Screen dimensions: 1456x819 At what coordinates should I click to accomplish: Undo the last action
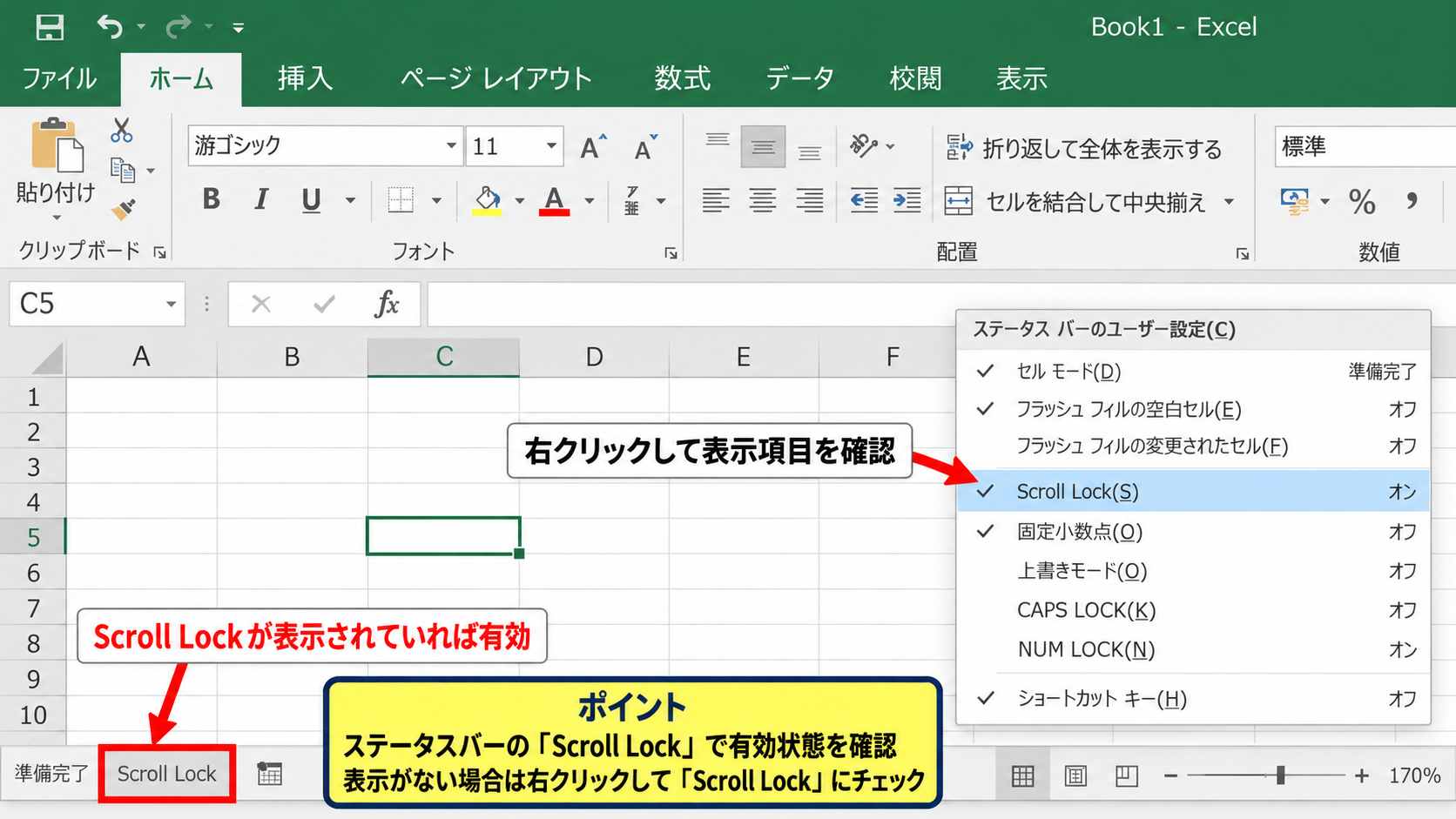point(110,27)
